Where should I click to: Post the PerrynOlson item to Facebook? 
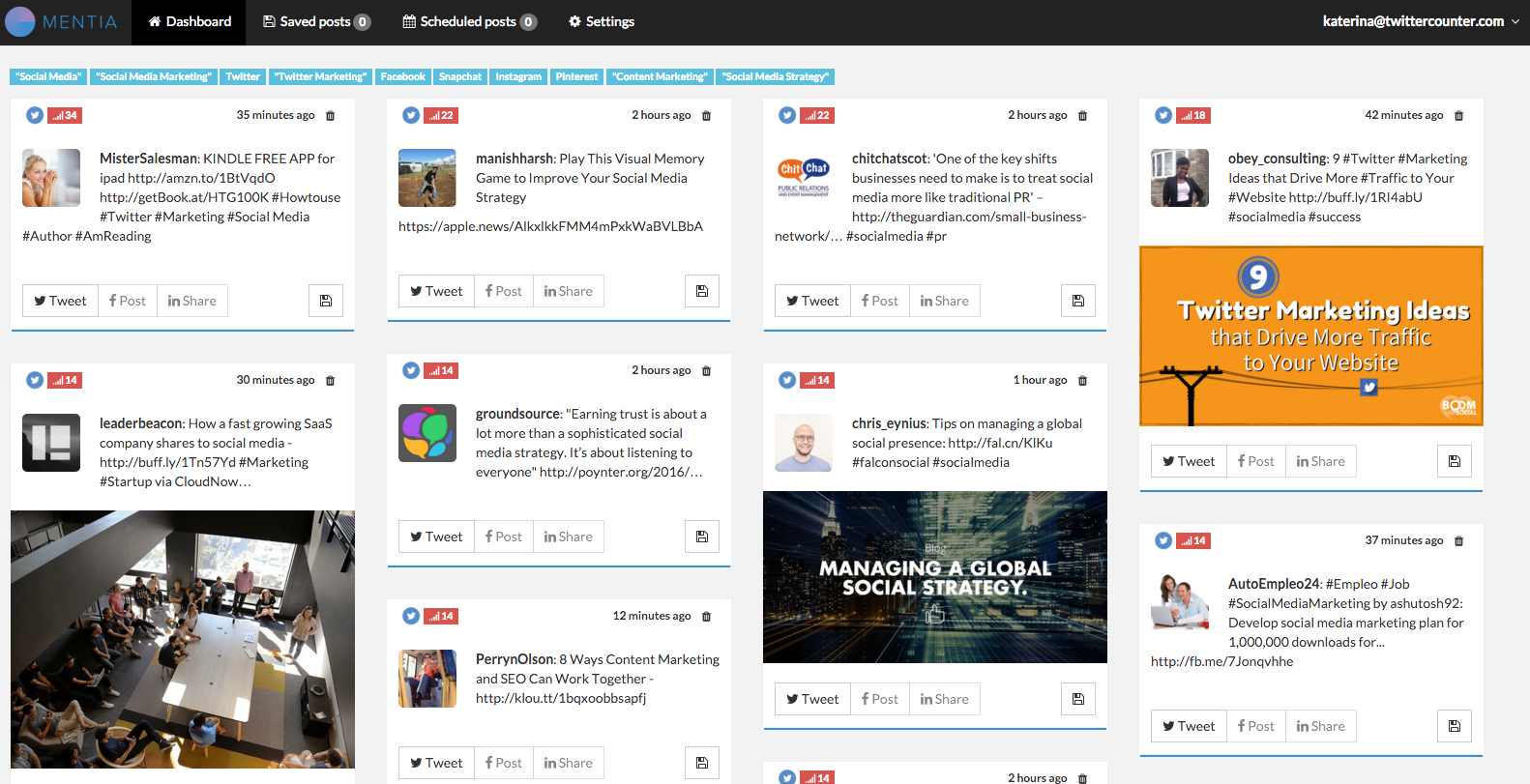tap(504, 763)
